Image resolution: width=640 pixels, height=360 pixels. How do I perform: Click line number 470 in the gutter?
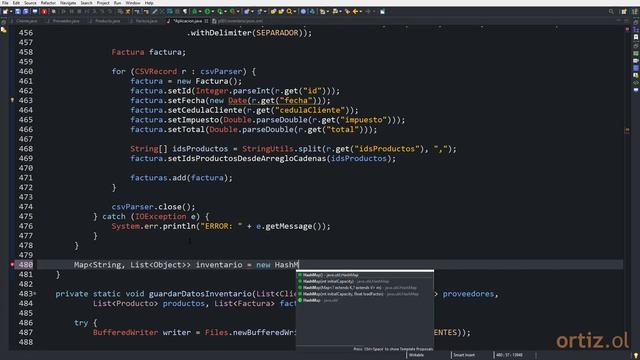click(26, 168)
